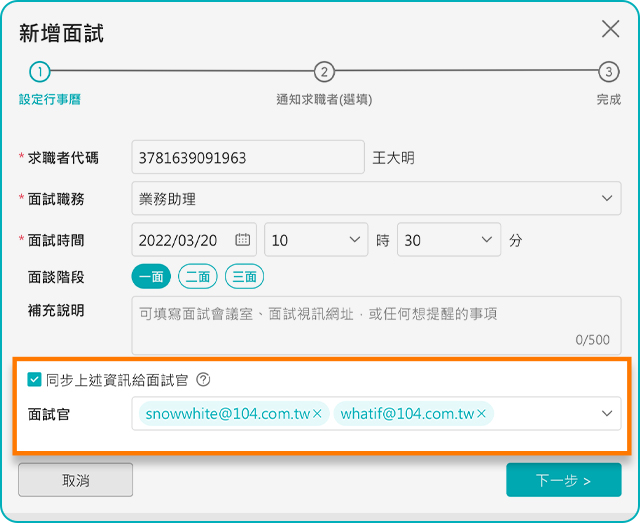Image resolution: width=640 pixels, height=523 pixels.
Task: Select interview stage 三面
Action: pyautogui.click(x=244, y=277)
